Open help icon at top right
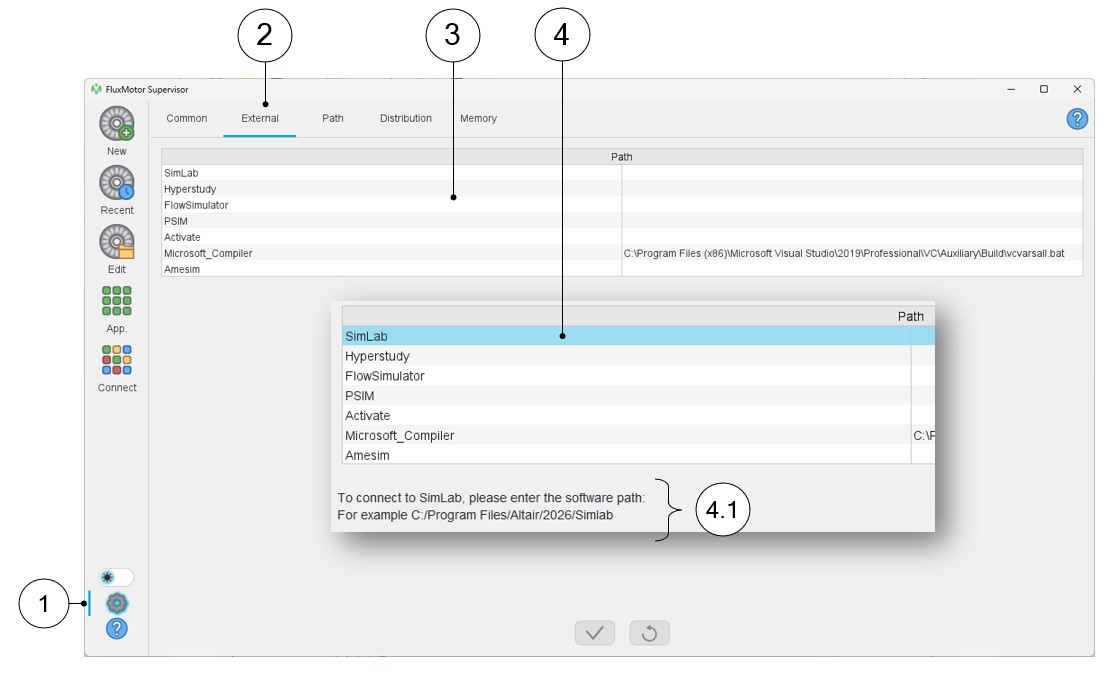 1077,119
